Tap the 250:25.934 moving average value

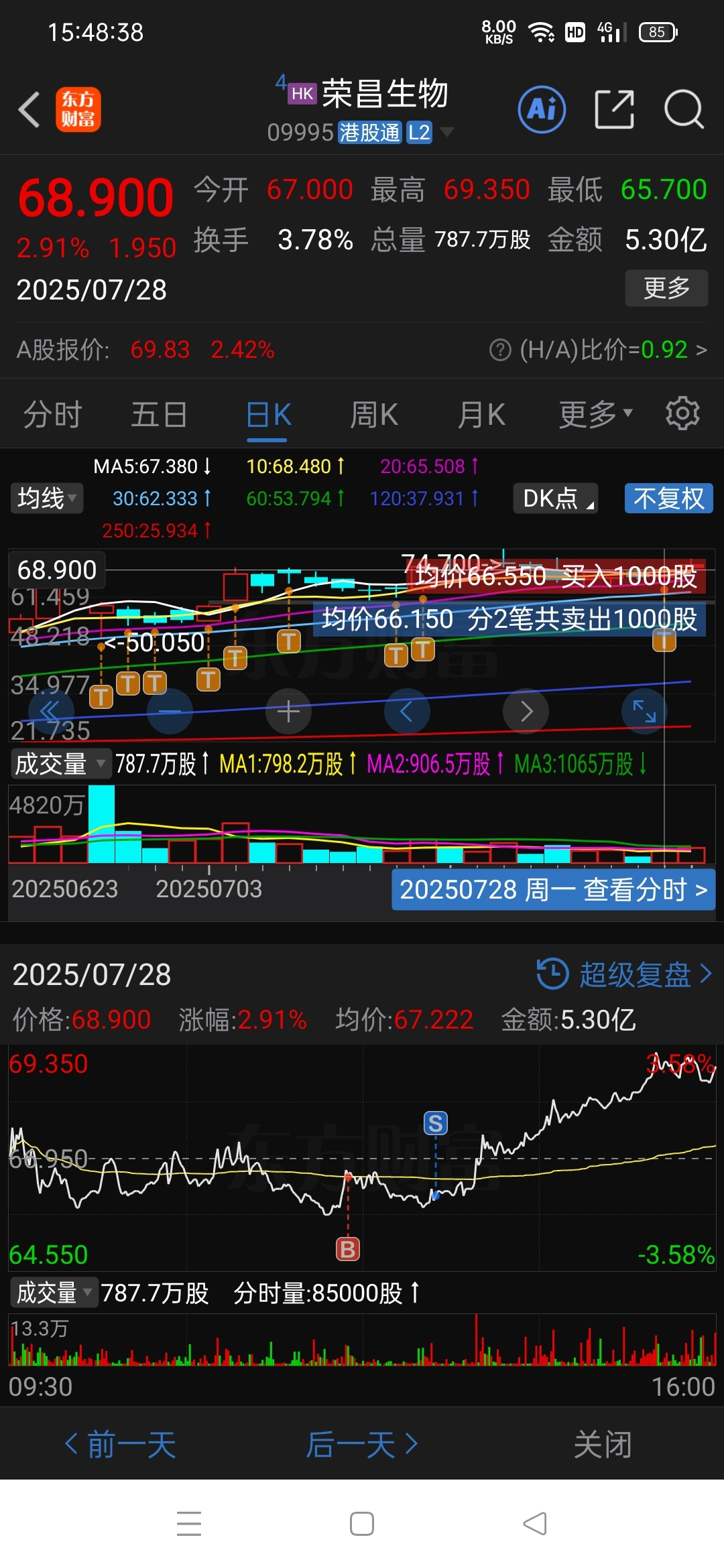click(x=157, y=530)
